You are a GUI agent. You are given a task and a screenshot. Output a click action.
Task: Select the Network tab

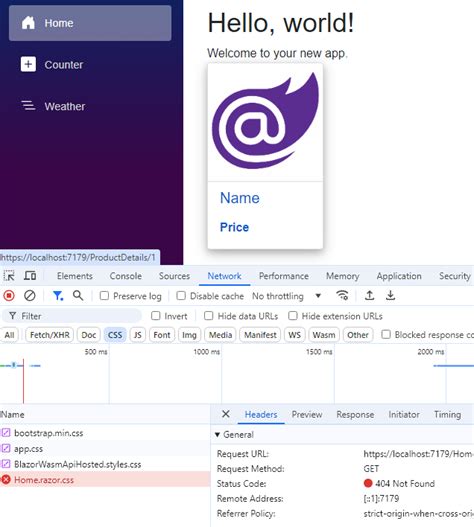224,276
